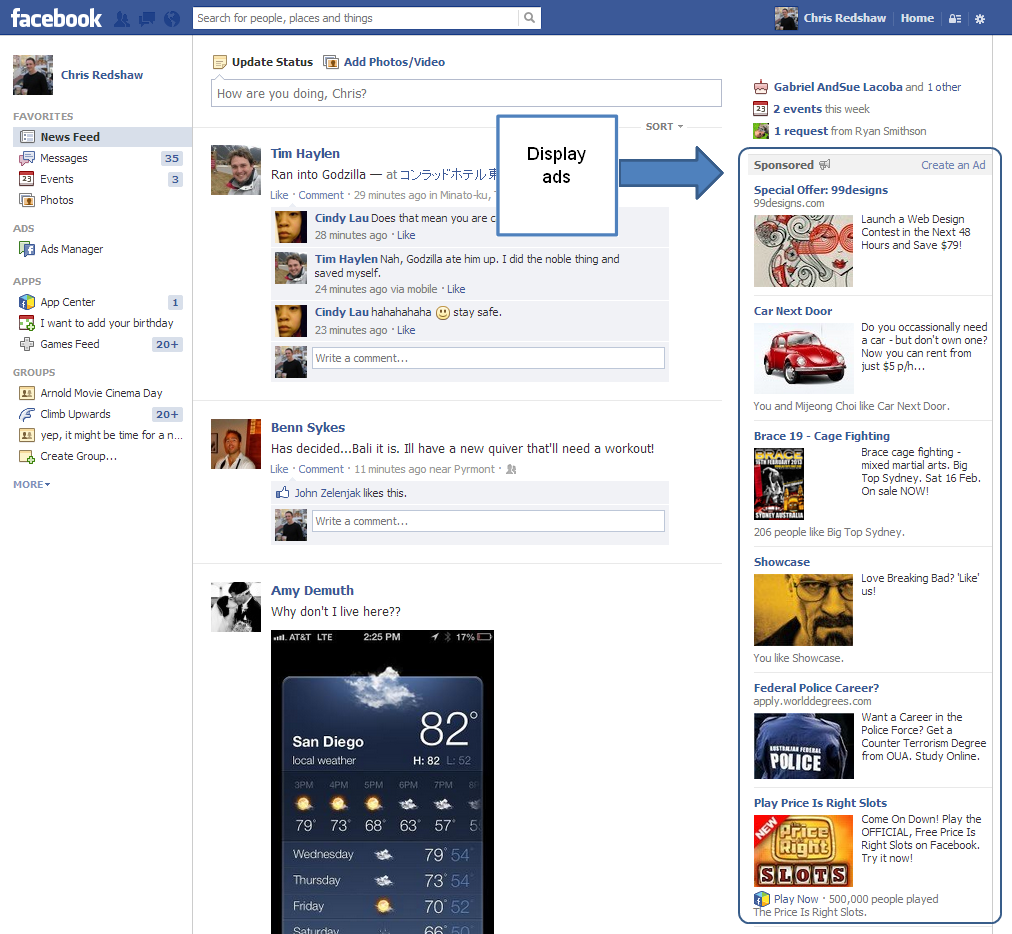The width and height of the screenshot is (1012, 934).
Task: Click Benn Sykes' profile picture
Action: point(236,444)
